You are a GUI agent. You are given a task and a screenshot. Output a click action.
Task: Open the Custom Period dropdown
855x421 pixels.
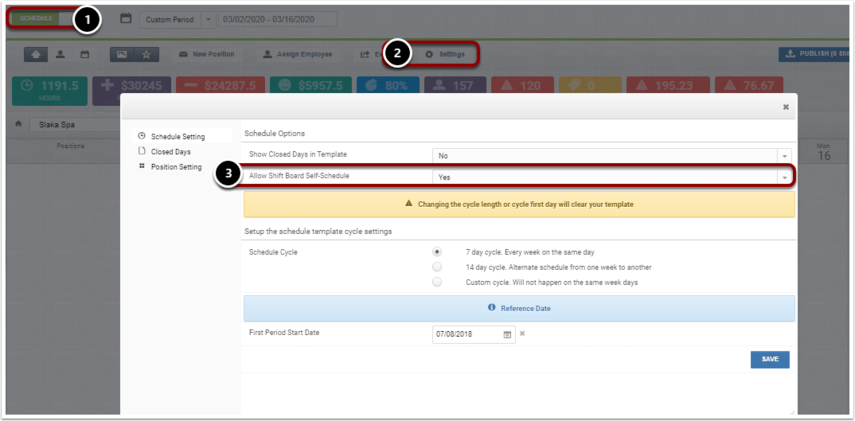[178, 20]
